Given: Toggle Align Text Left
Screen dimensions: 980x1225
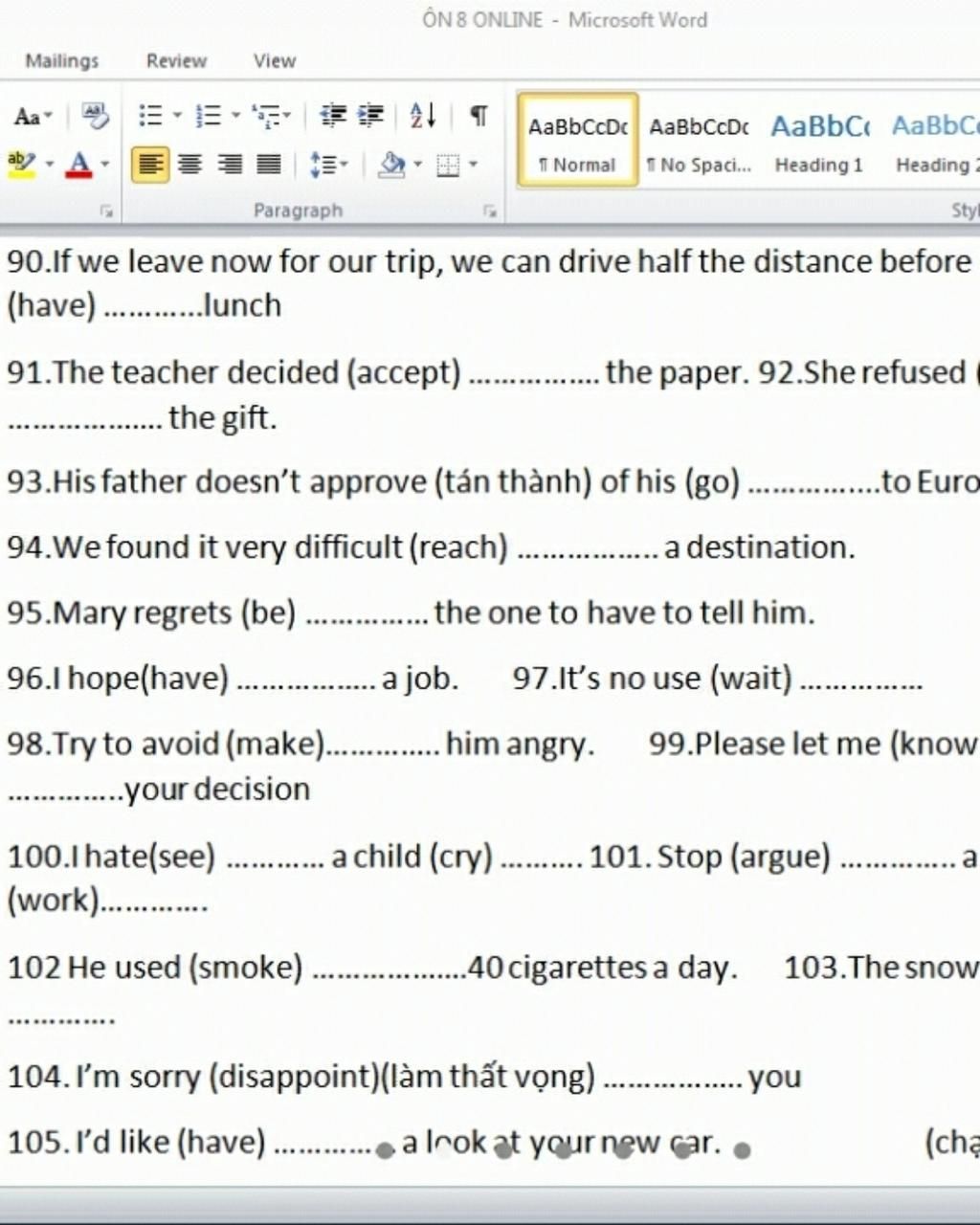Looking at the screenshot, I should (149, 165).
